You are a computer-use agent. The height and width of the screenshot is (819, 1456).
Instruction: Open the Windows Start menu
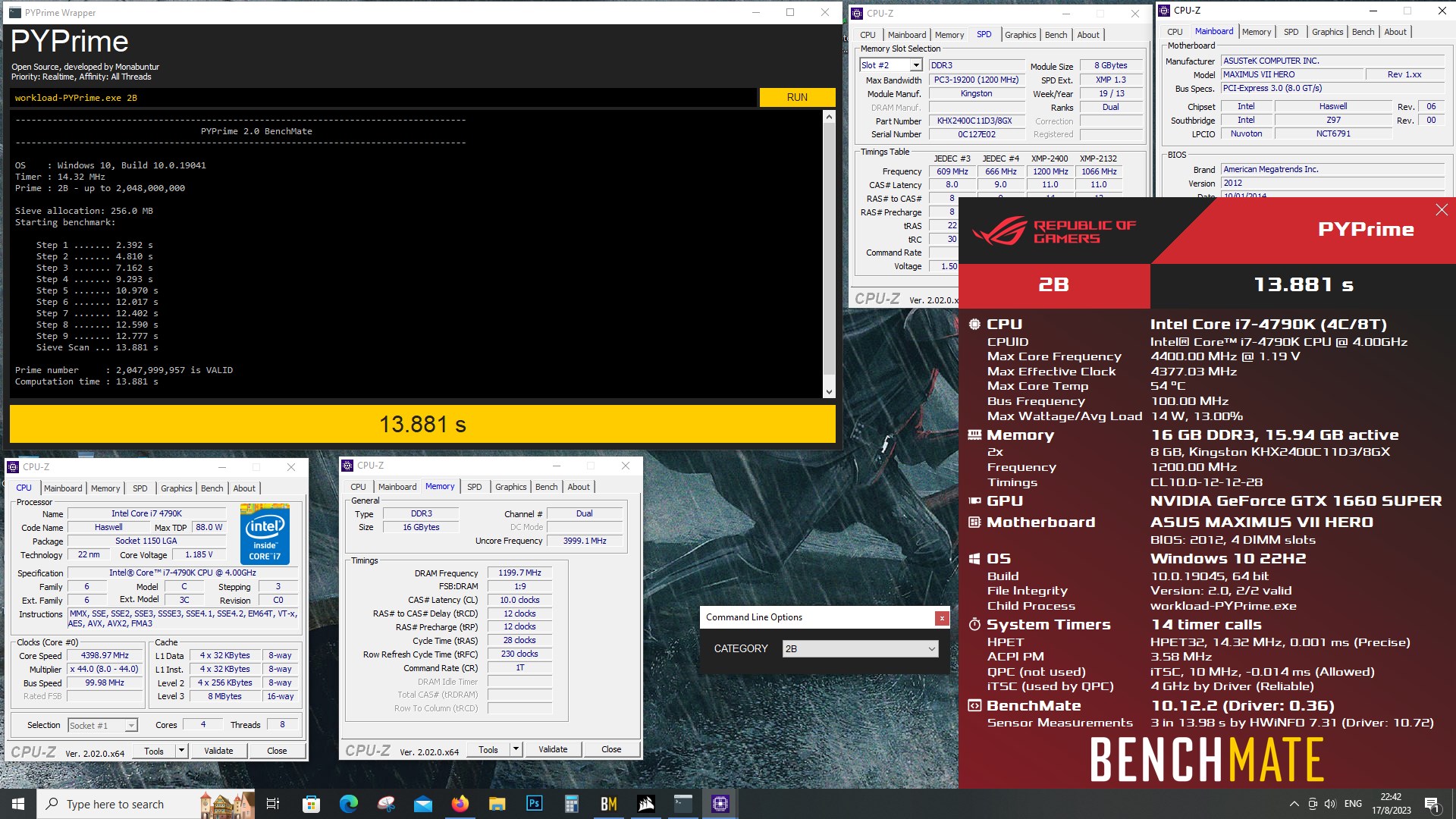click(x=18, y=804)
